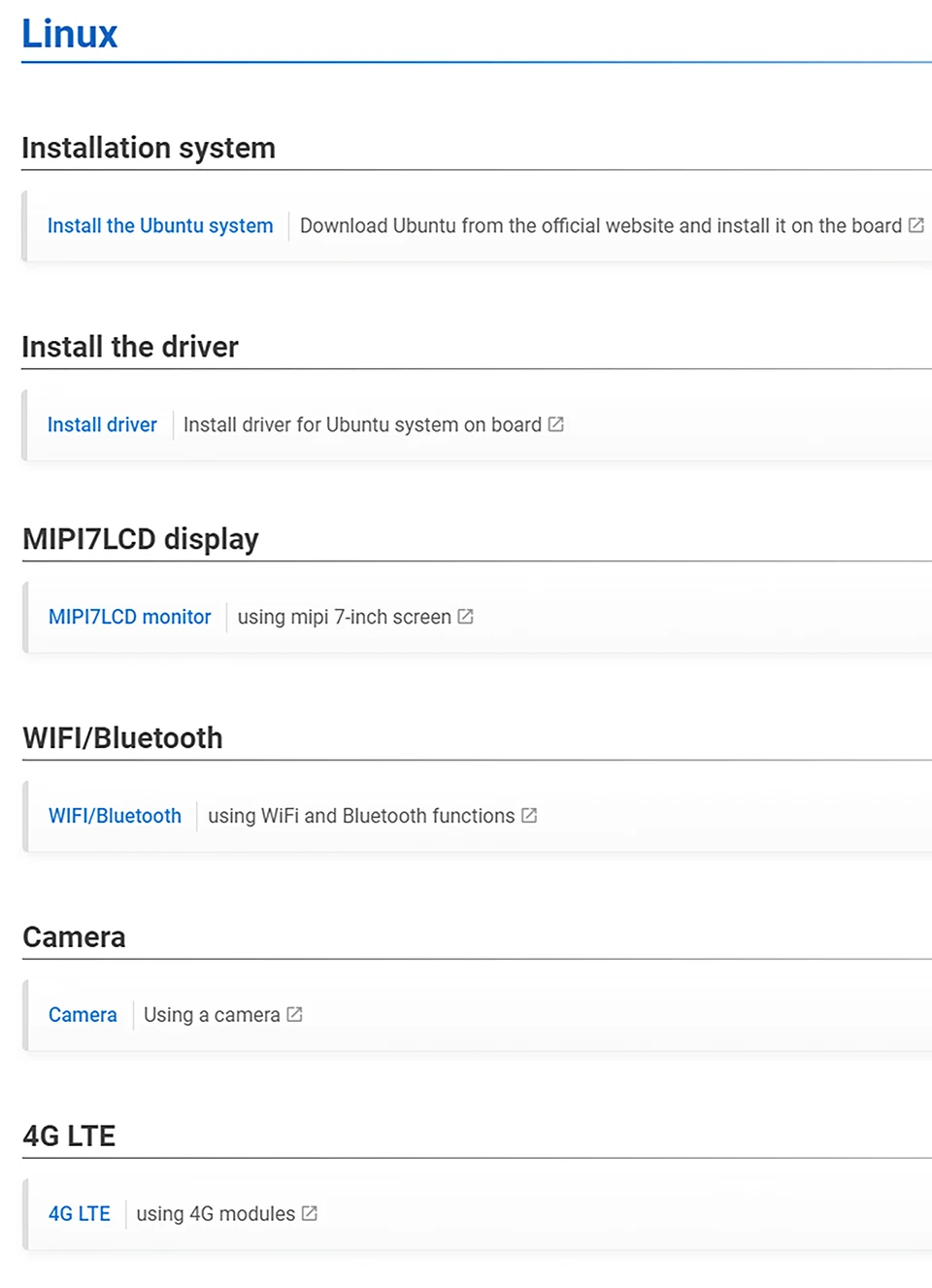The height and width of the screenshot is (1288, 932).
Task: Click external link icon after WiFi and Bluetooth functions
Action: click(529, 816)
